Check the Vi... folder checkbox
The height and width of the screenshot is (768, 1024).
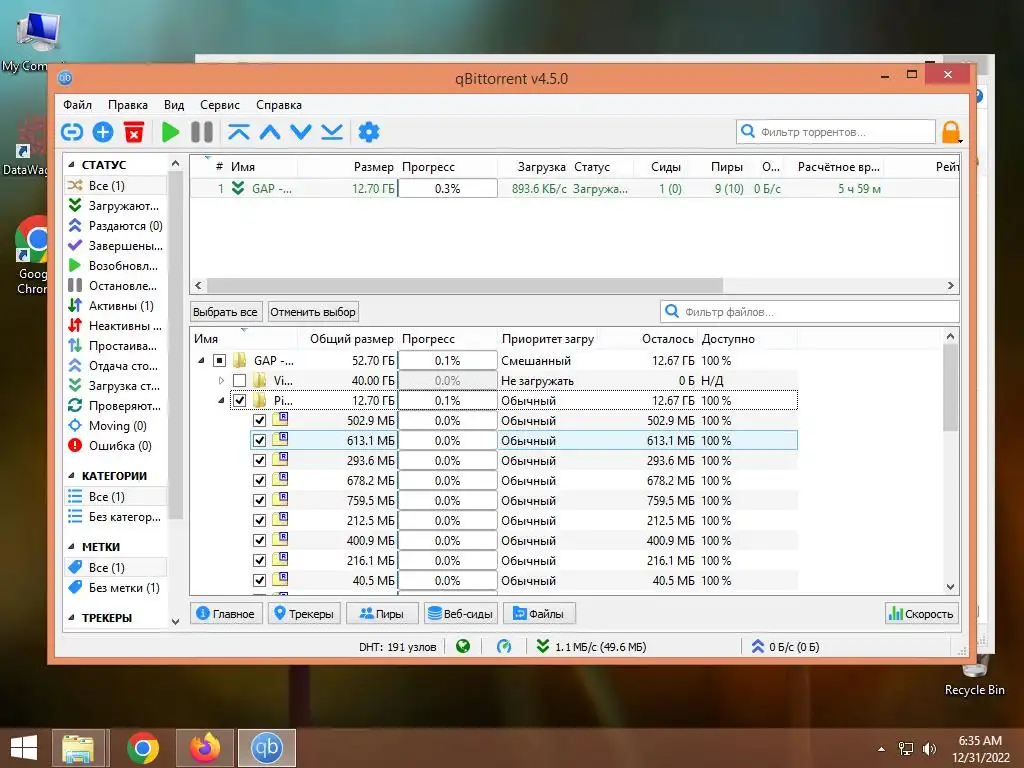coord(240,381)
